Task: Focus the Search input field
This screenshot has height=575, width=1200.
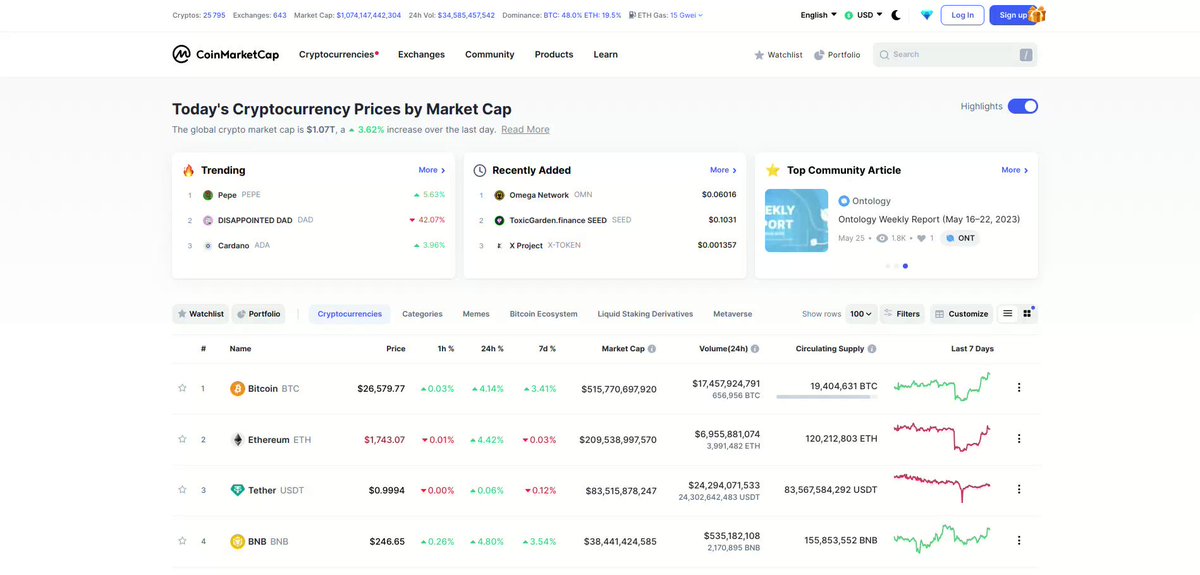Action: tap(955, 55)
